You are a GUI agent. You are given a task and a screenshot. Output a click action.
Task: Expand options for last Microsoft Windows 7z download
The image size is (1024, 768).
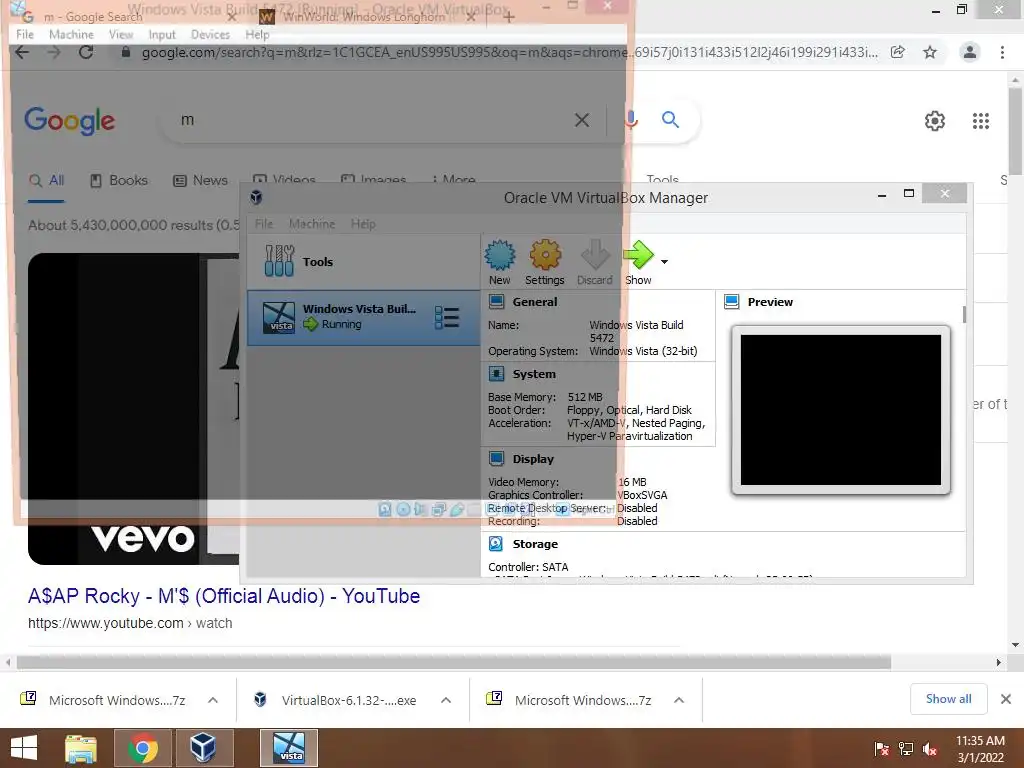679,700
